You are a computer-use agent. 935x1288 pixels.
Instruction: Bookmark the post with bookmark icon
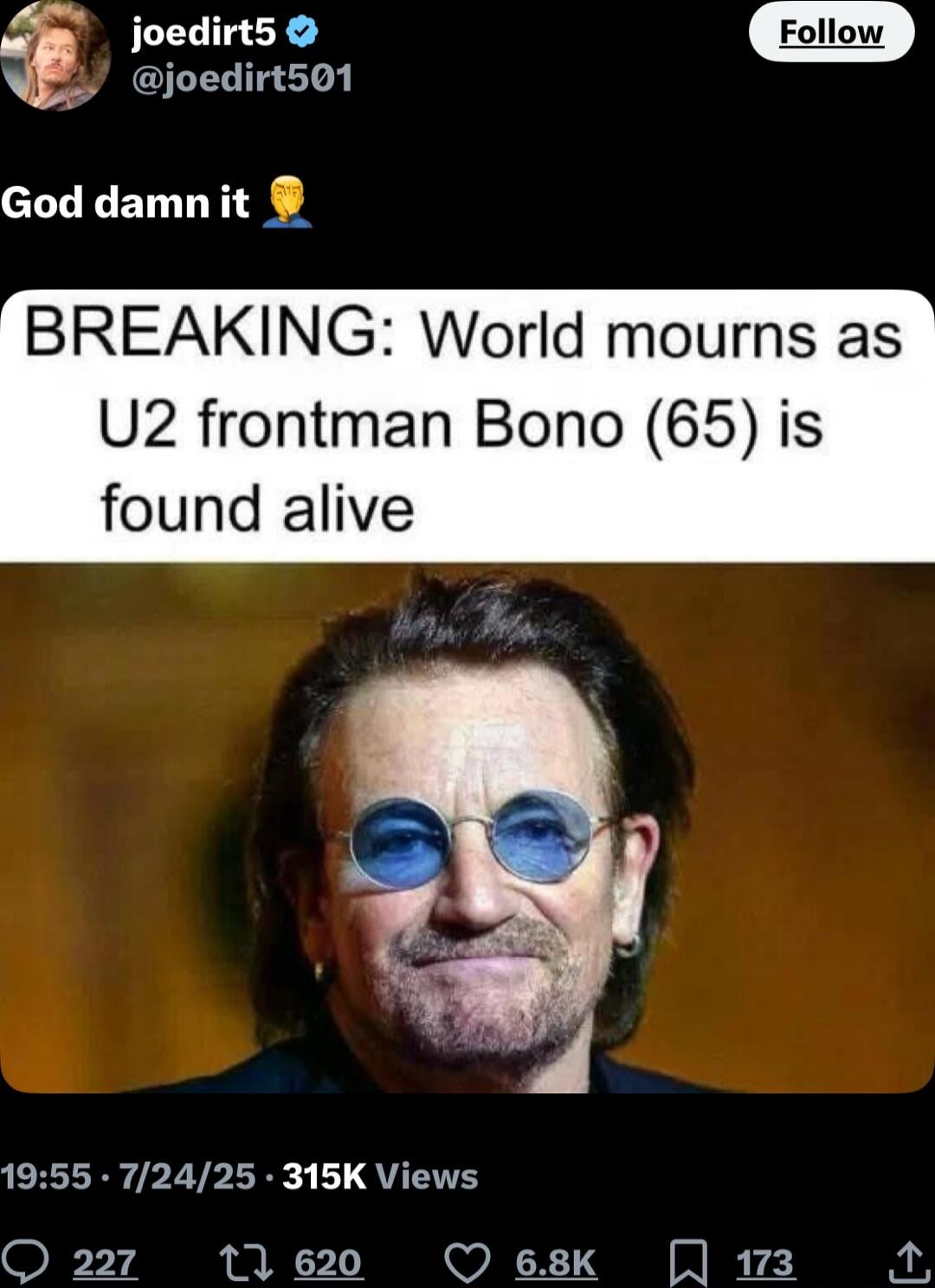(689, 1263)
